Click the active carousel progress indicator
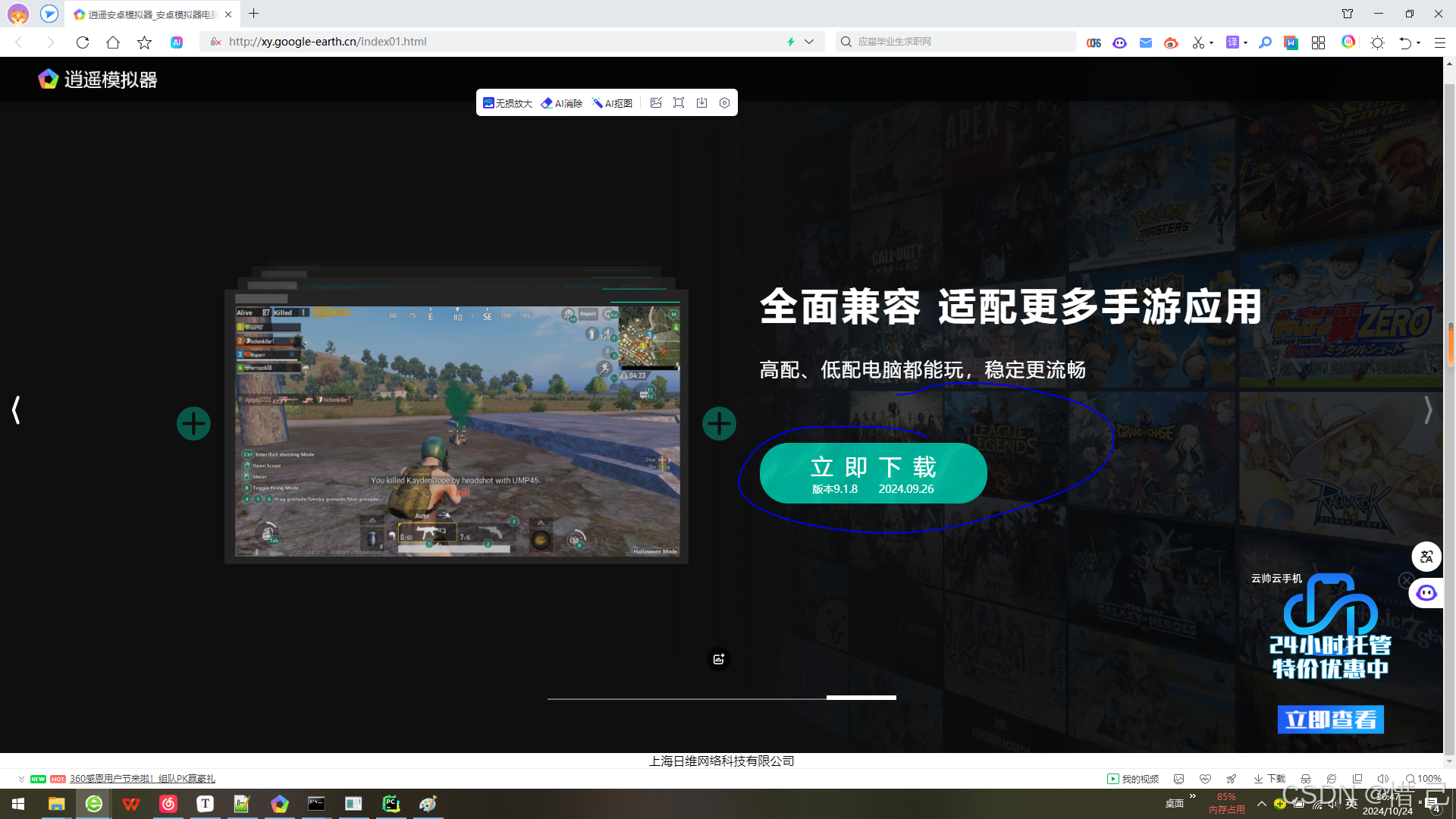This screenshot has width=1456, height=819. [x=861, y=697]
